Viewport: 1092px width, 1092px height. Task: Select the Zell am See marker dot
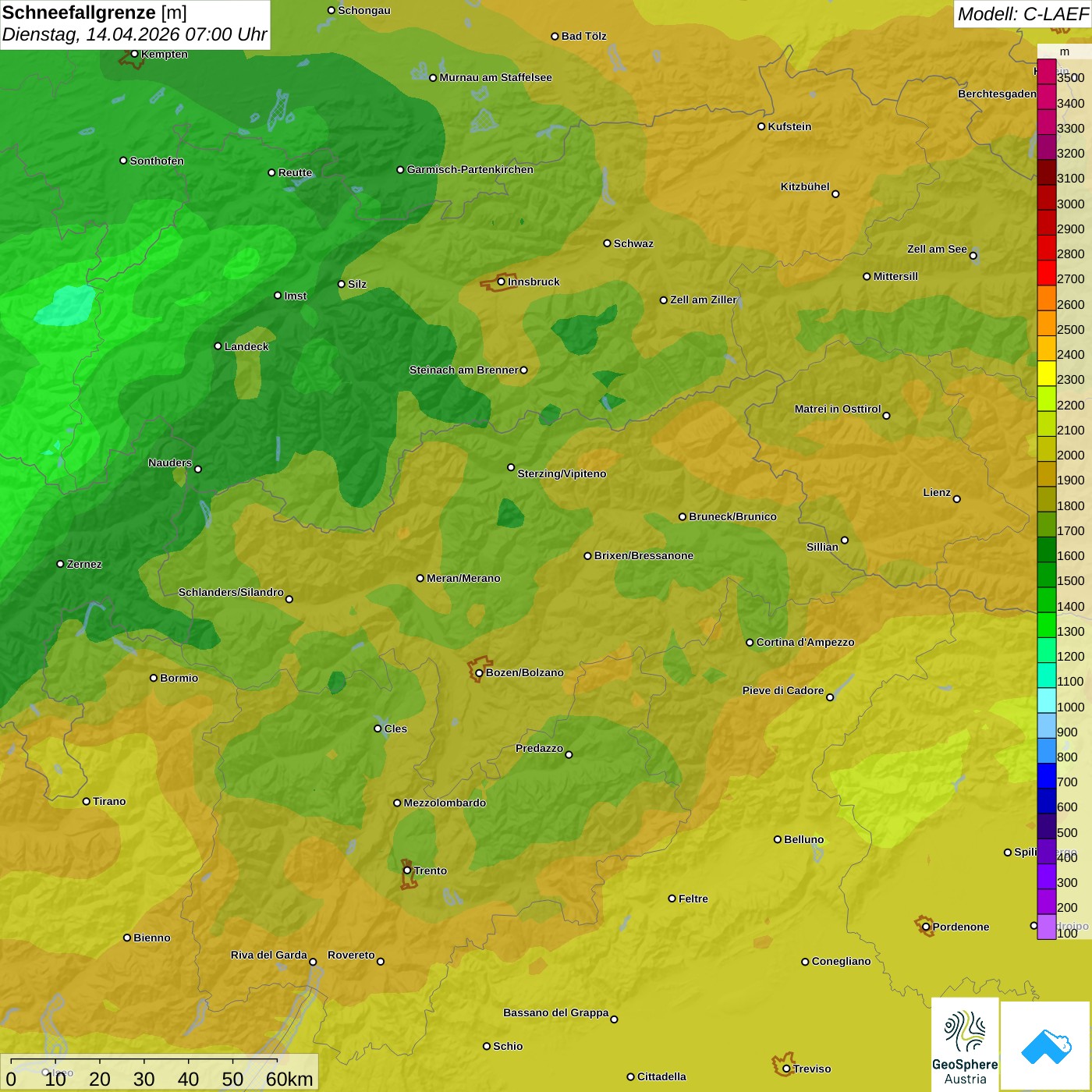(x=973, y=255)
